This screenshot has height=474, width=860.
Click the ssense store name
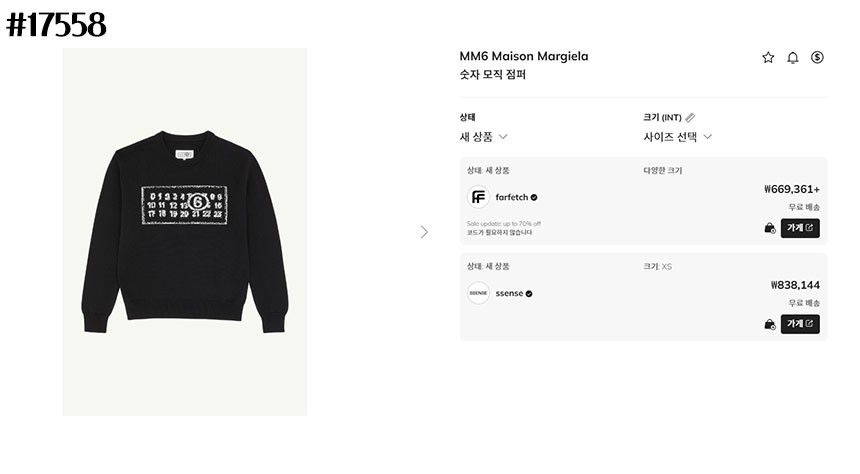pyautogui.click(x=509, y=293)
